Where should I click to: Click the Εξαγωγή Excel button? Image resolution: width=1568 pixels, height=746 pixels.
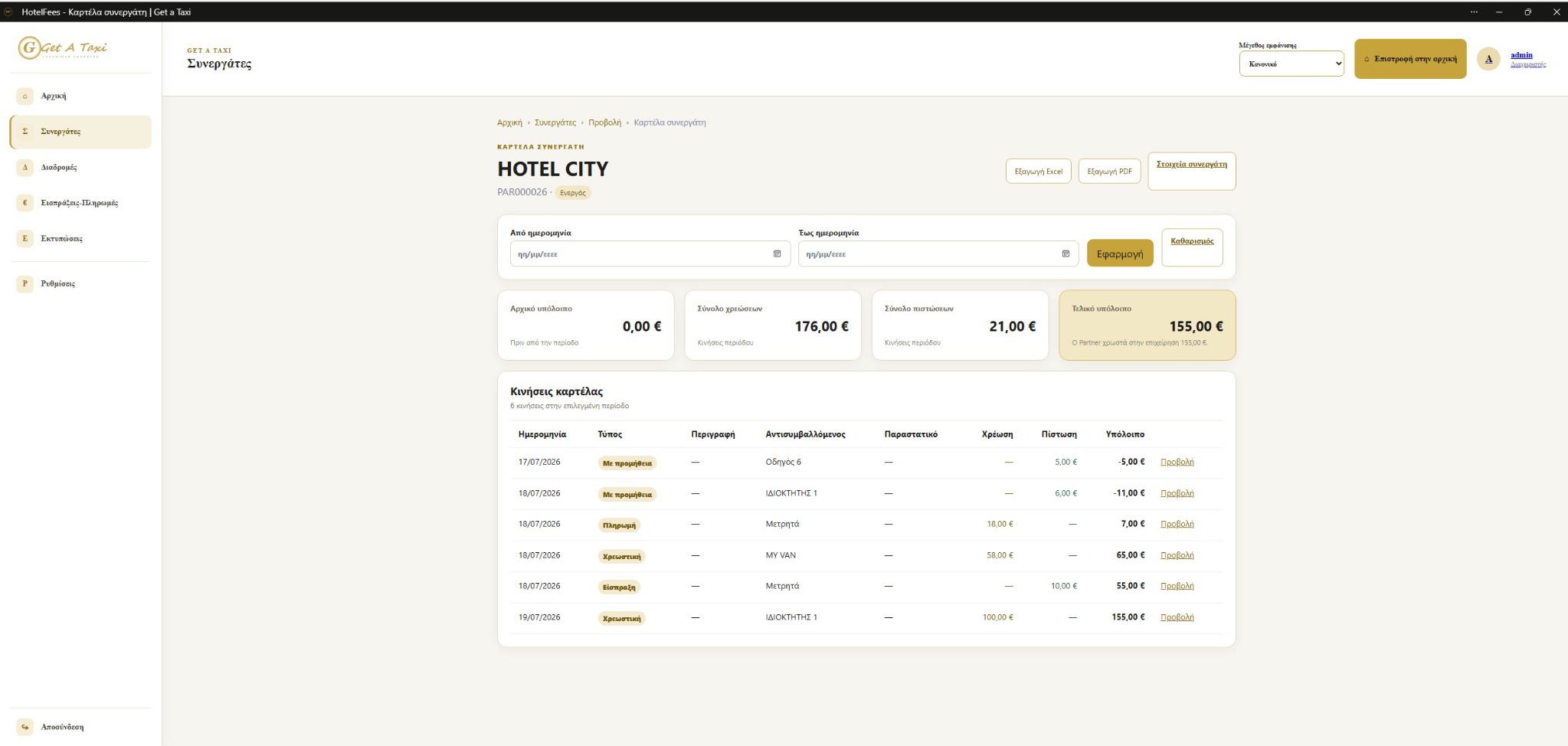(1038, 172)
